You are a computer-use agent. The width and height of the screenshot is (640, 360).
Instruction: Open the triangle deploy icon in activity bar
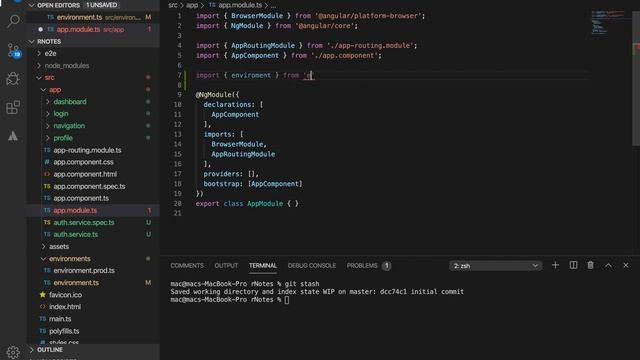click(x=13, y=136)
